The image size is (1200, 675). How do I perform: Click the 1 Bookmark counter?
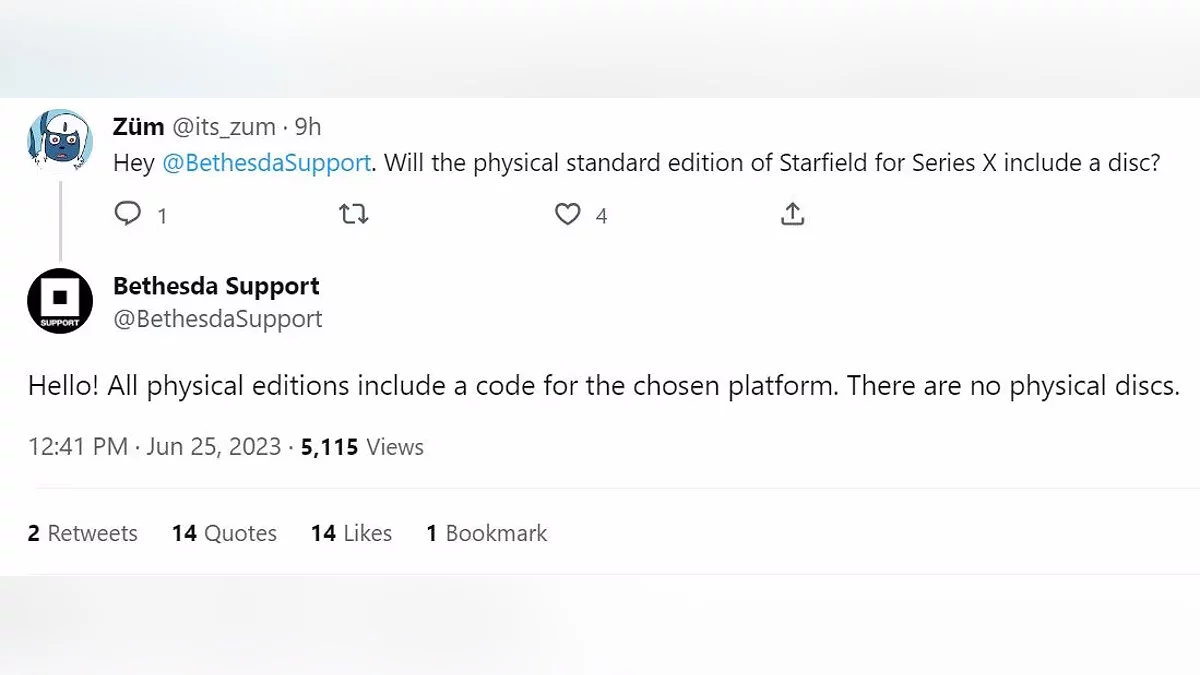coord(487,533)
